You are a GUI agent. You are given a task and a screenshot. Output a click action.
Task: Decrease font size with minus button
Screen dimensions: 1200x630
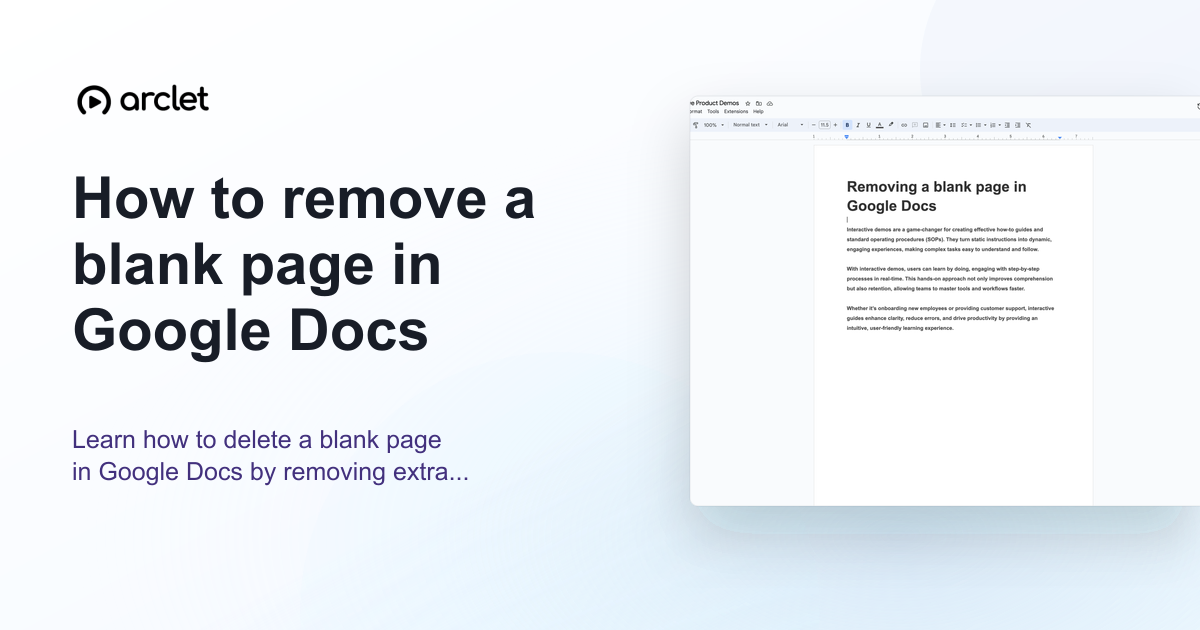click(814, 125)
